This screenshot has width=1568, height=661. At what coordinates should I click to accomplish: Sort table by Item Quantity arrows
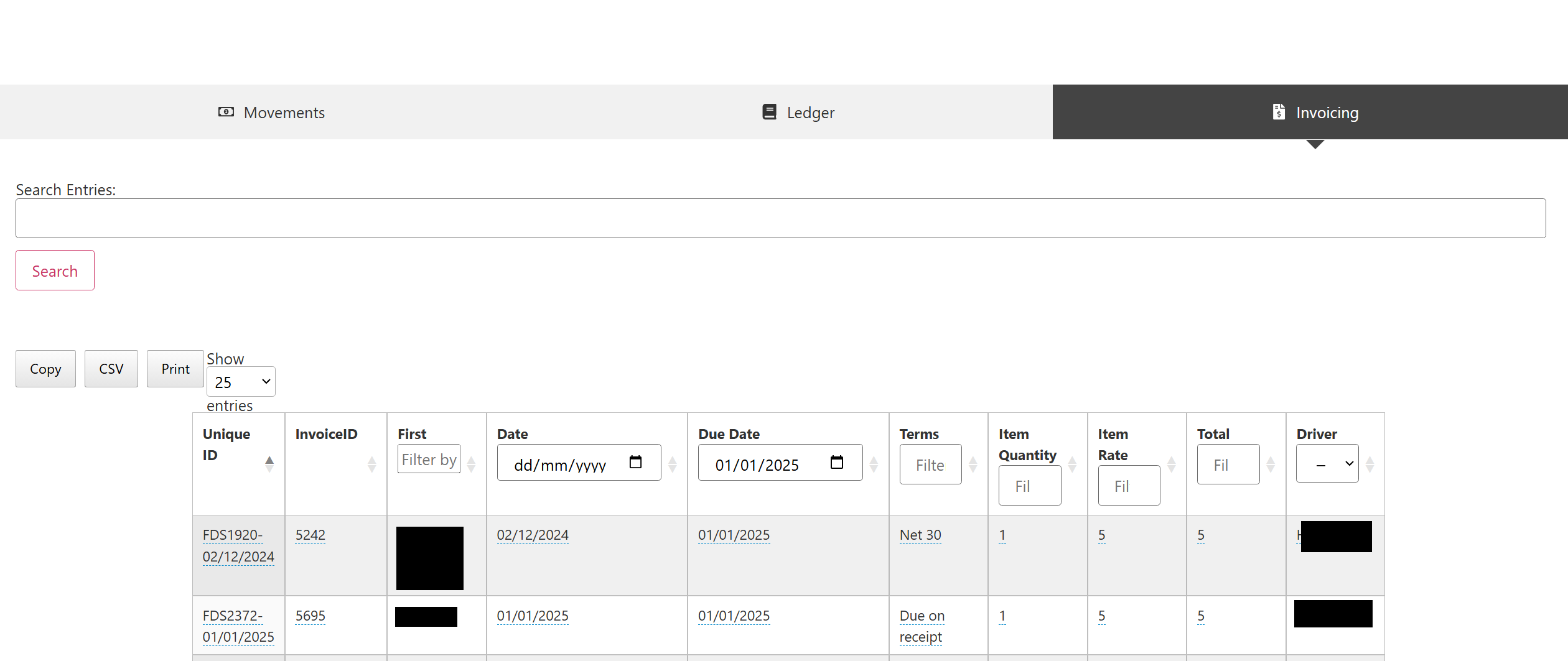click(1072, 464)
